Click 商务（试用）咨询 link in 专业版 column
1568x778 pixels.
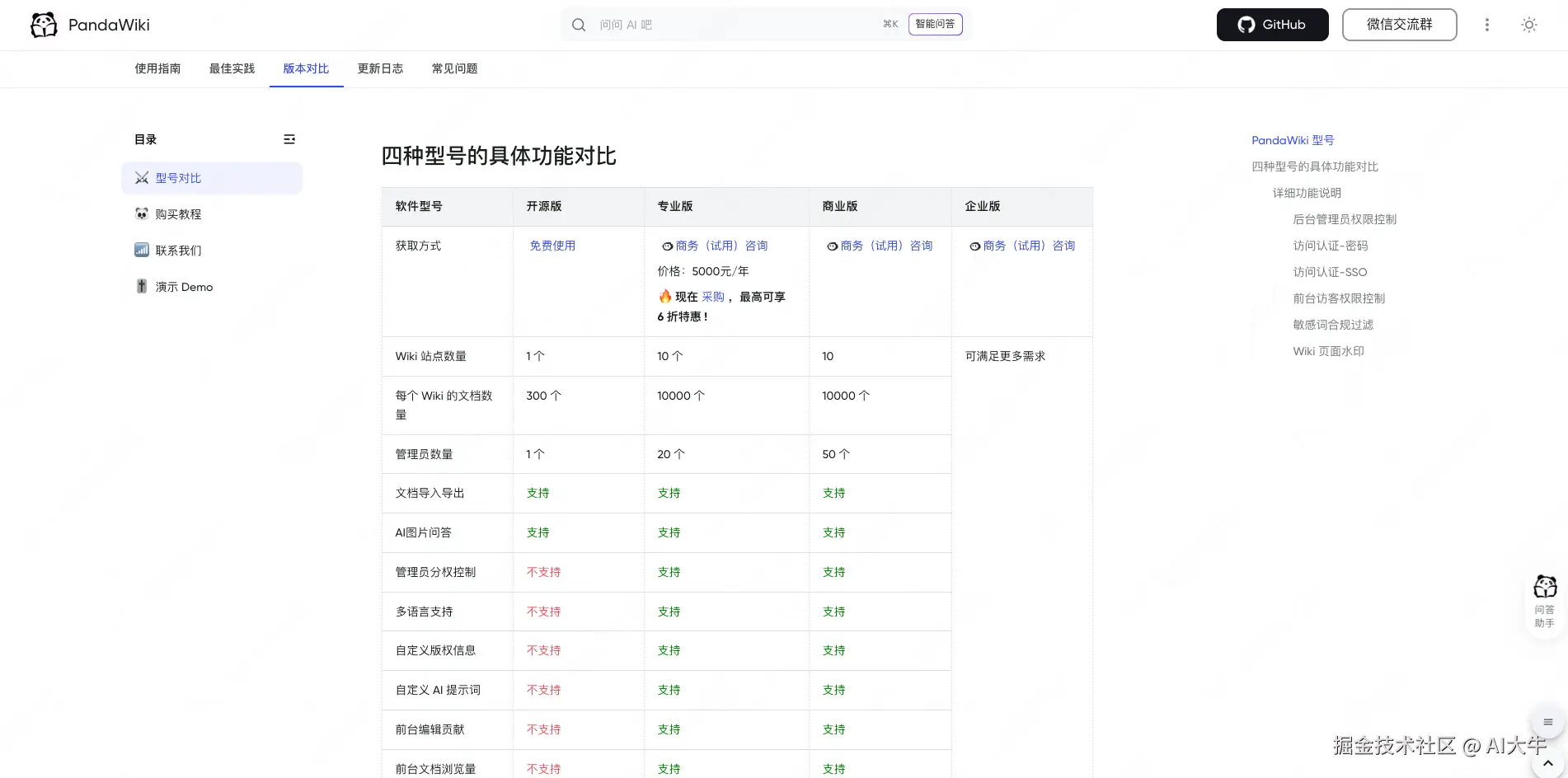coord(715,246)
